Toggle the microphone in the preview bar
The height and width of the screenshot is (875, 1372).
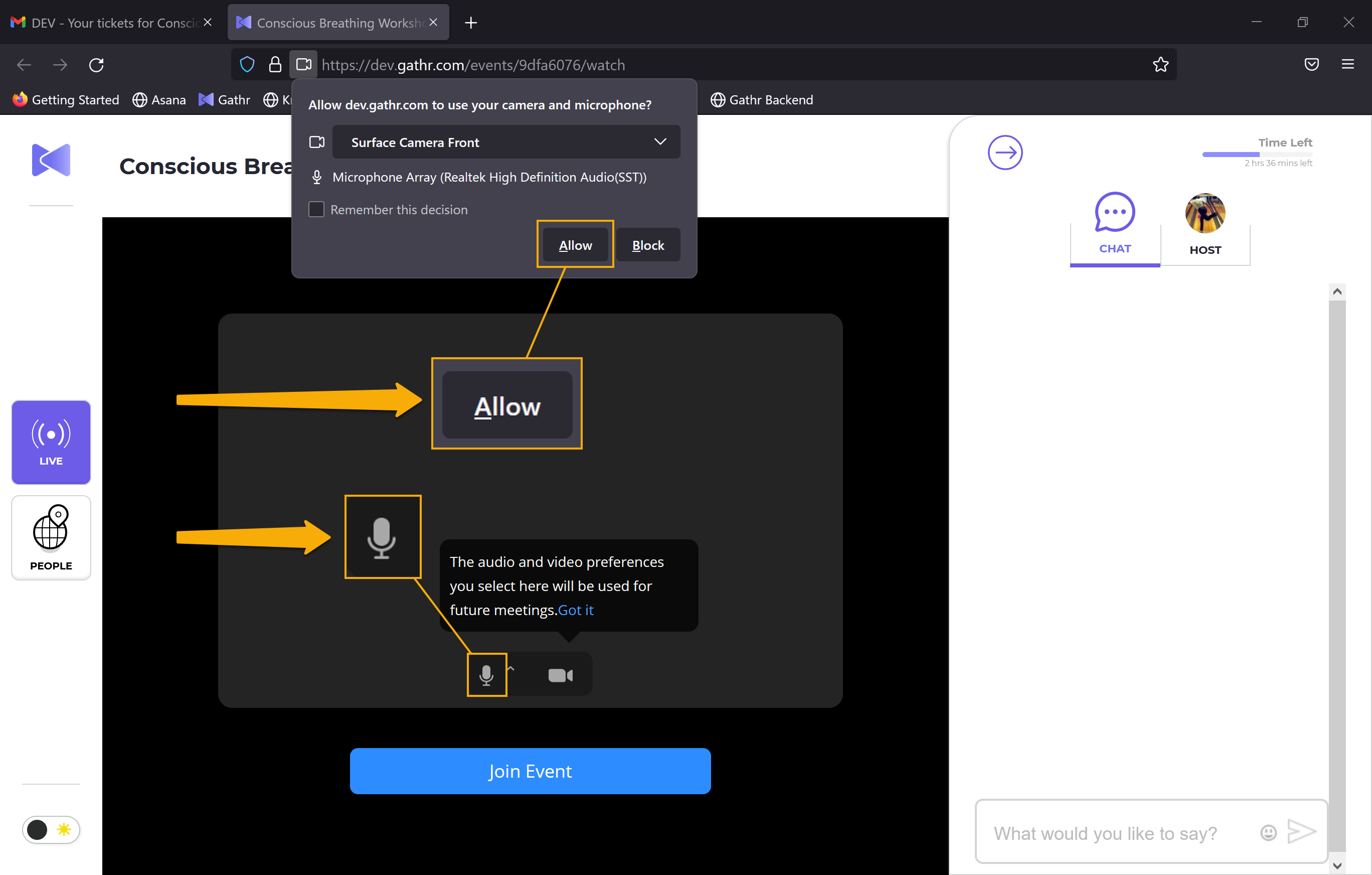[486, 675]
